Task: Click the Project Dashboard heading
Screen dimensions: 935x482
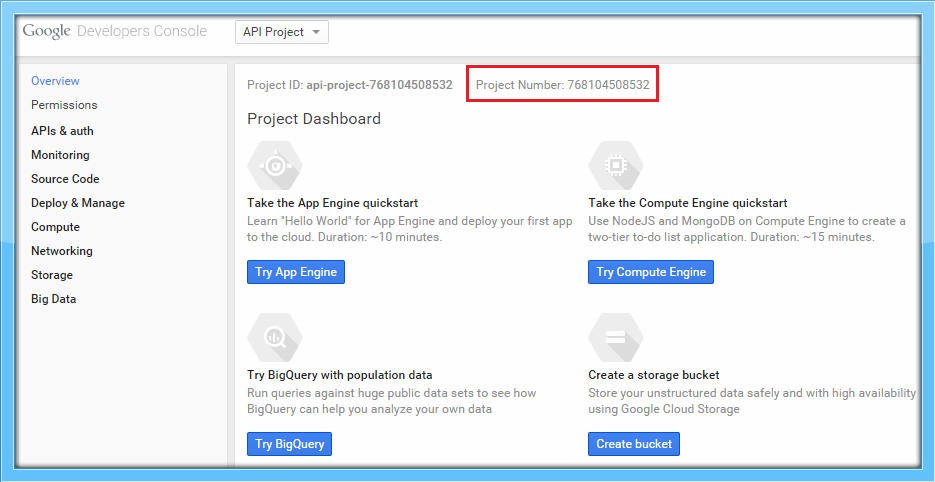Action: [x=314, y=119]
